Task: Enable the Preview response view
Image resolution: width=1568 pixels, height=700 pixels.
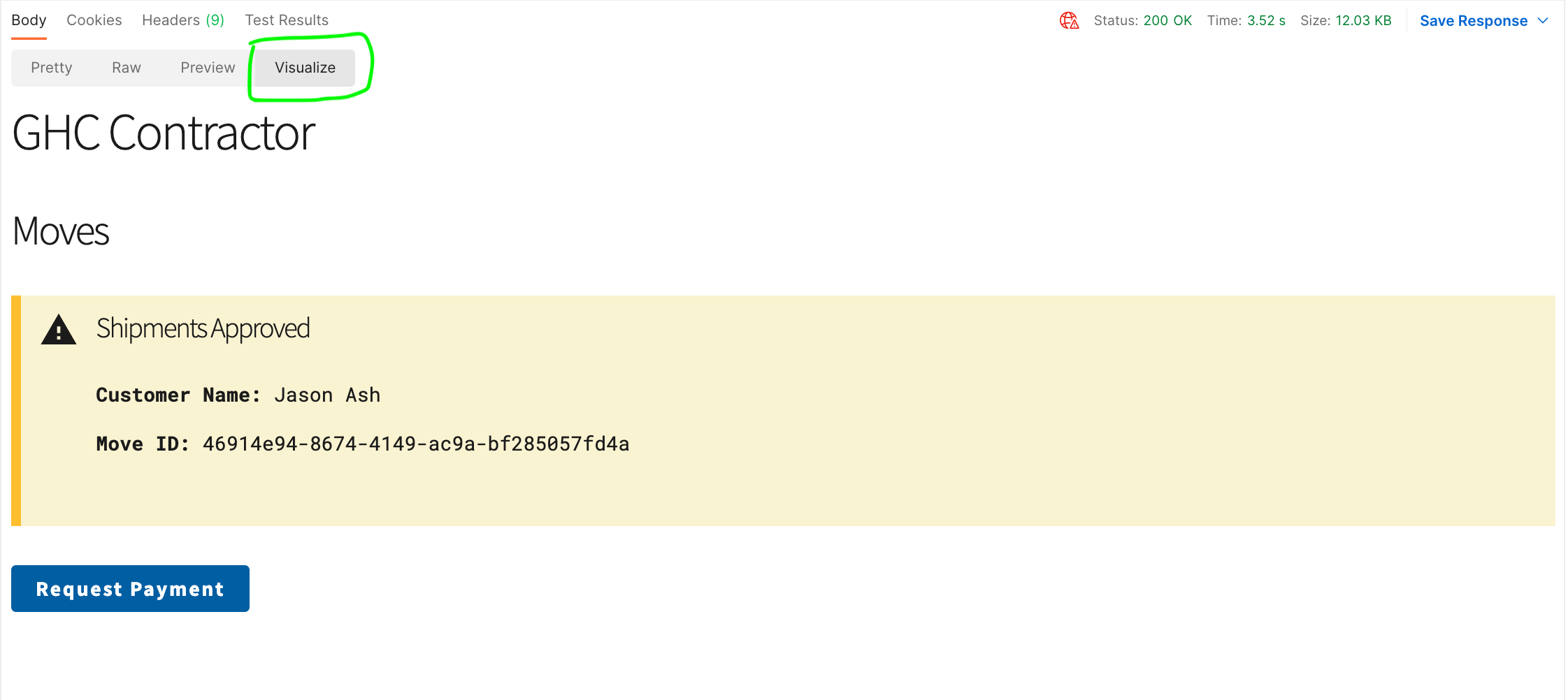Action: point(207,67)
